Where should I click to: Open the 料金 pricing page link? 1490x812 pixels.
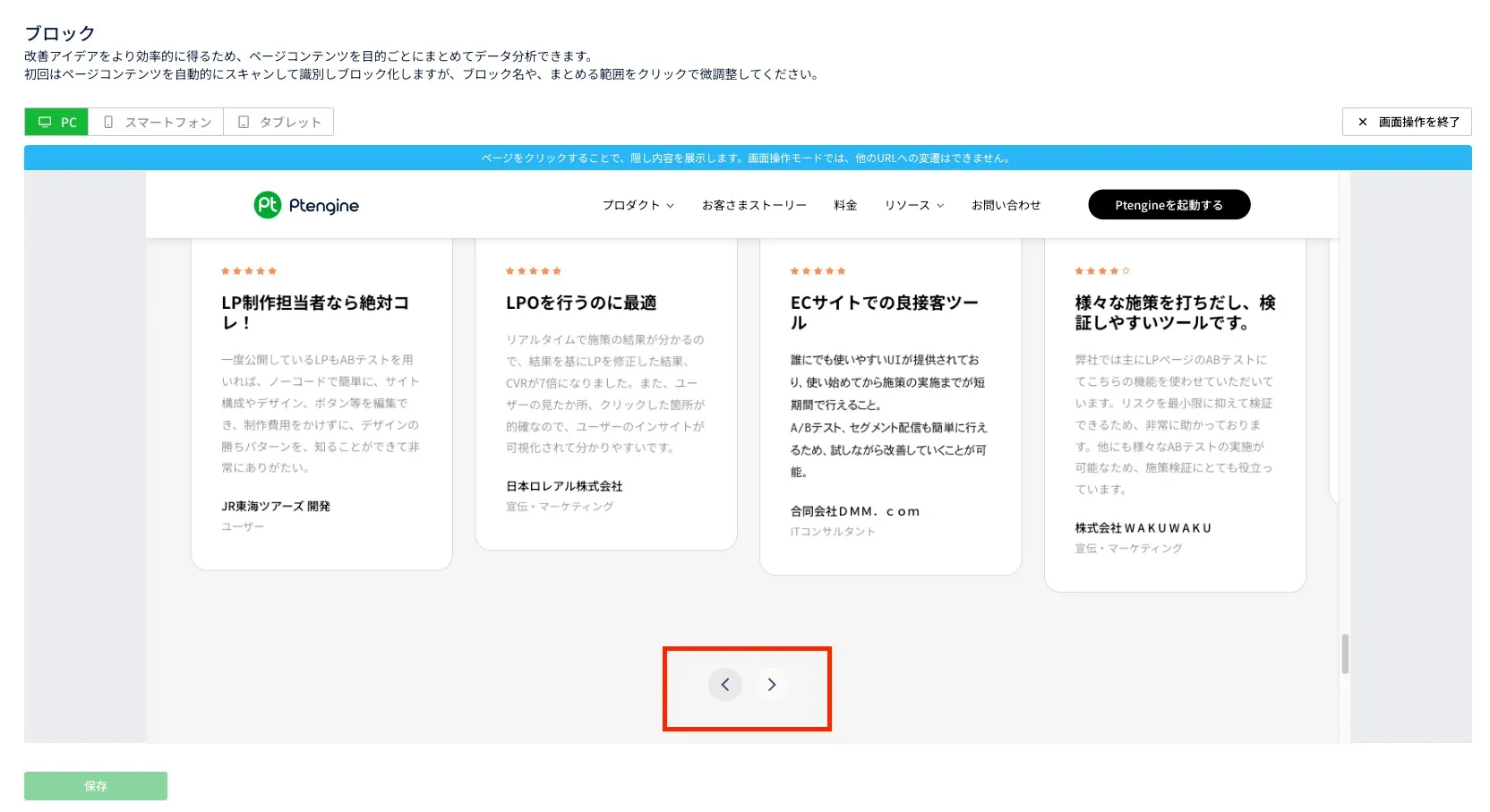pyautogui.click(x=845, y=205)
